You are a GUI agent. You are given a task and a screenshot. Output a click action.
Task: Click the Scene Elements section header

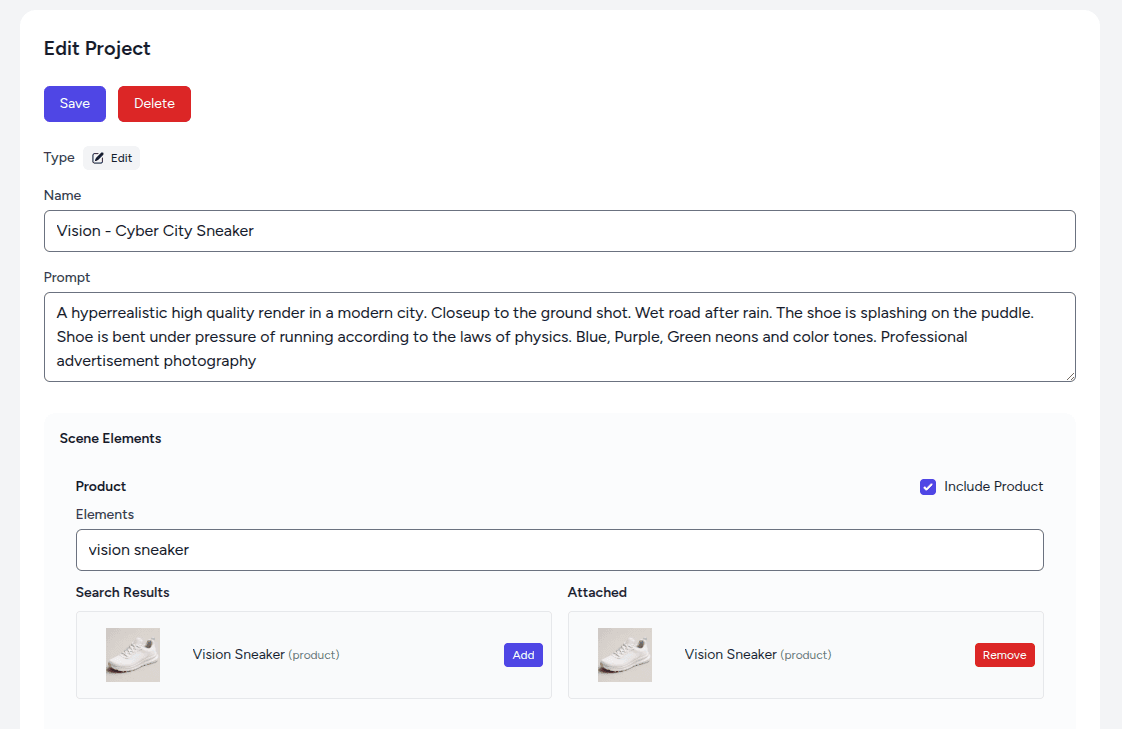pos(110,438)
